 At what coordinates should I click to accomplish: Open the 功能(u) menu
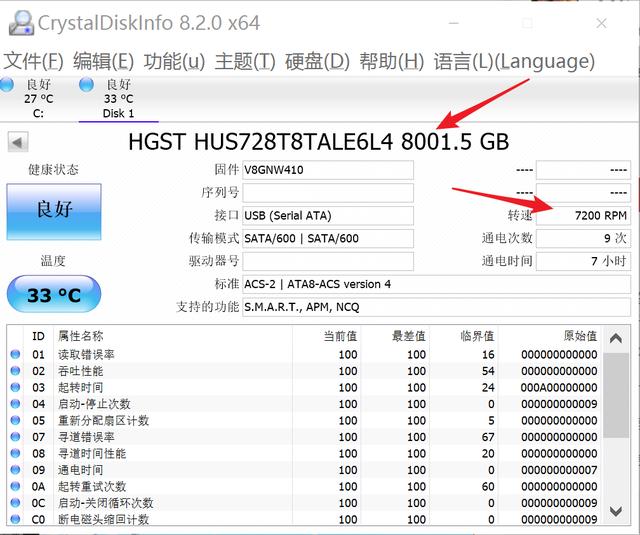pyautogui.click(x=174, y=61)
